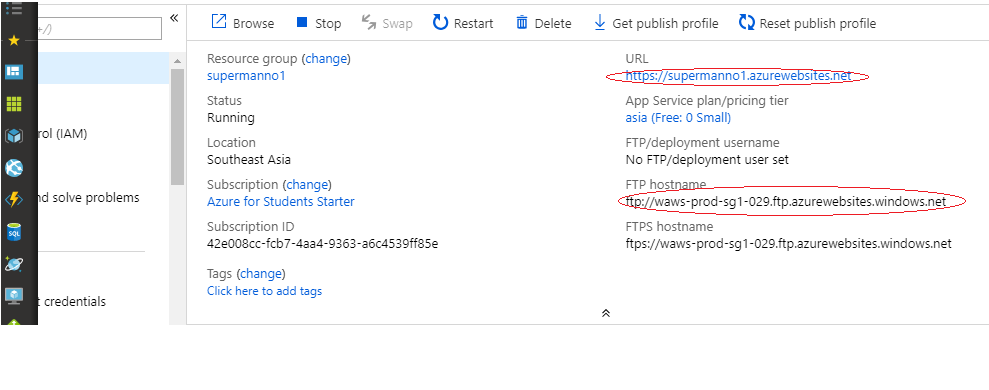This screenshot has height=390, width=989.
Task: Click the Running status text
Action: 231,118
